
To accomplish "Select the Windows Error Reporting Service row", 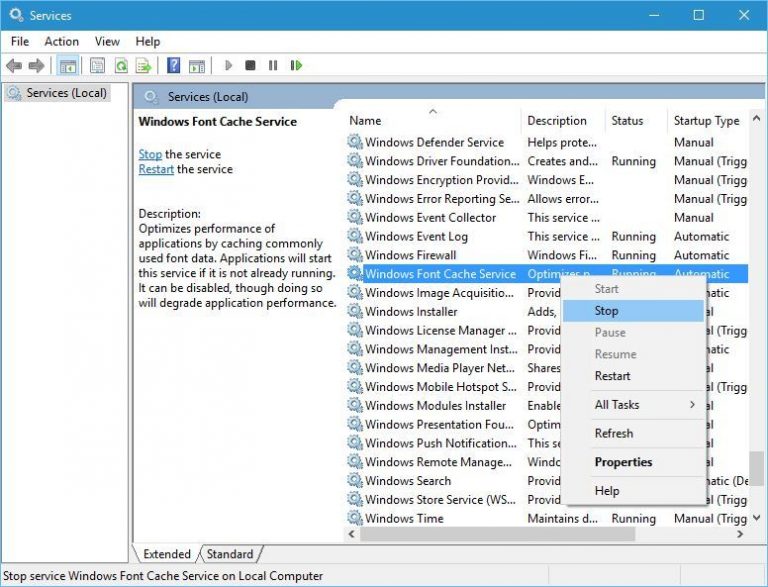I will pyautogui.click(x=547, y=198).
